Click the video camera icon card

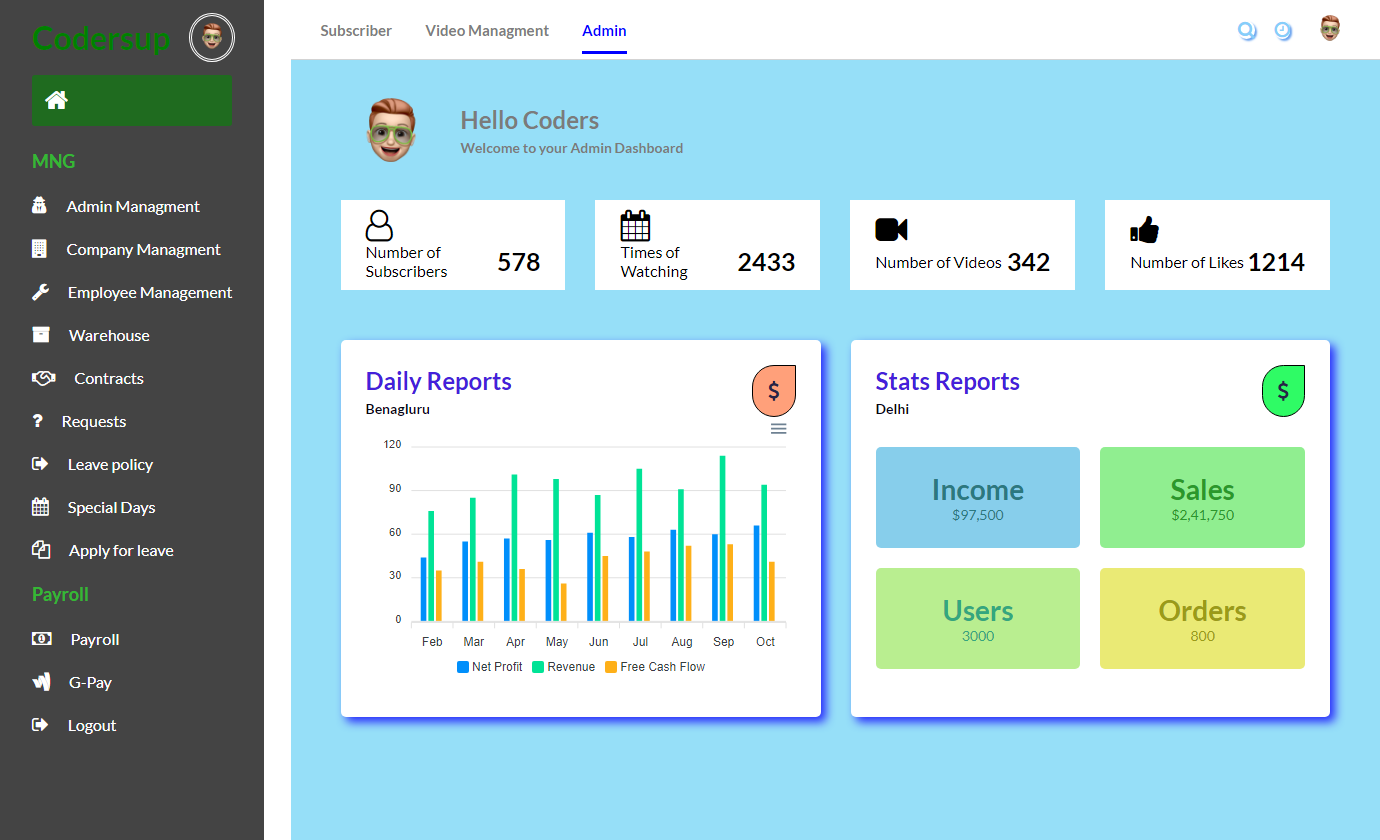point(891,230)
